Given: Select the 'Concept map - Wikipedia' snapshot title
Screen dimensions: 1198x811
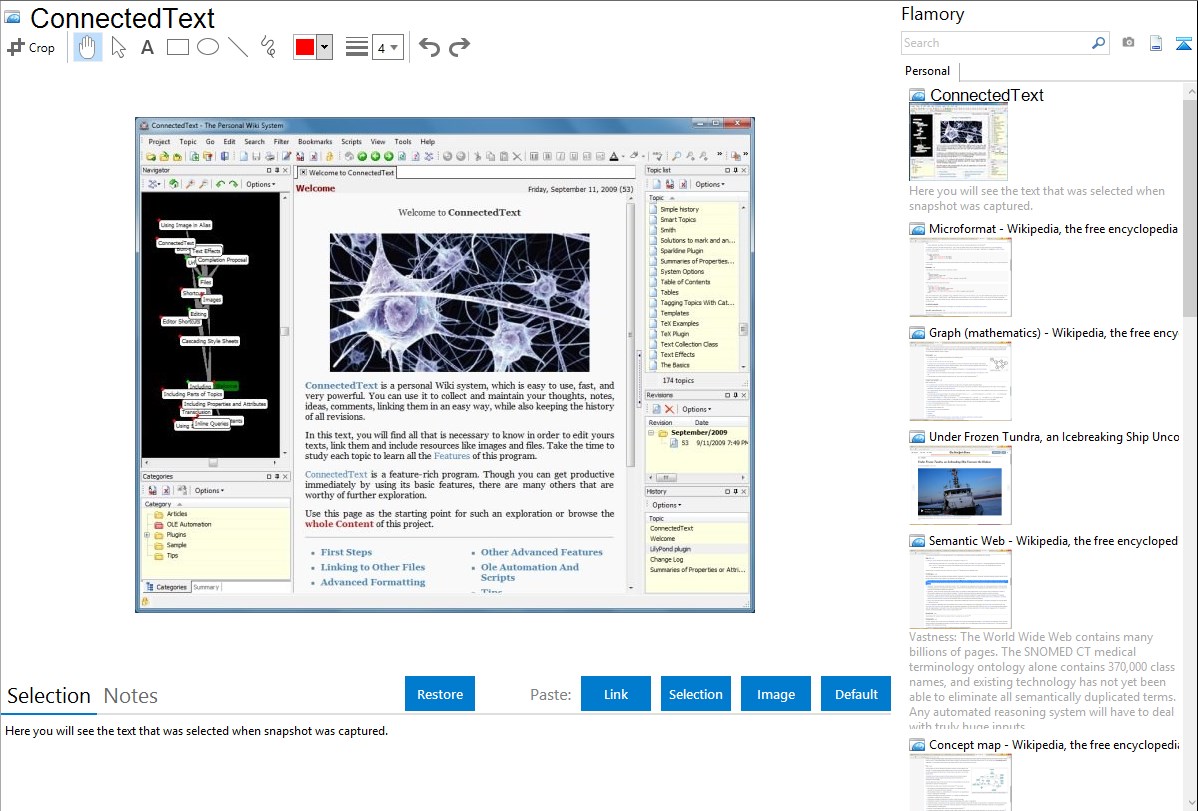Looking at the screenshot, I should point(1054,745).
